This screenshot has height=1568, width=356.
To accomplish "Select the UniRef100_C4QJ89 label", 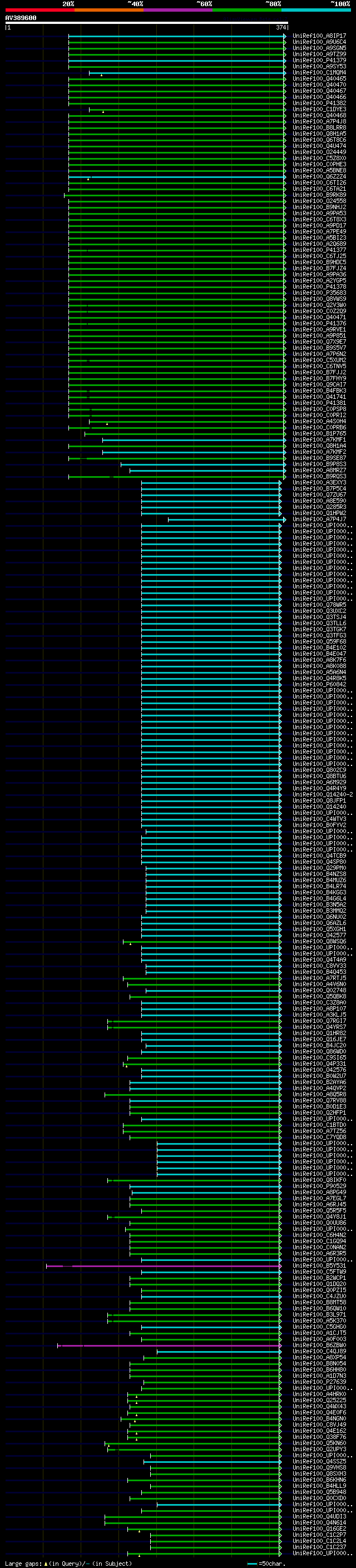I will click(319, 1351).
